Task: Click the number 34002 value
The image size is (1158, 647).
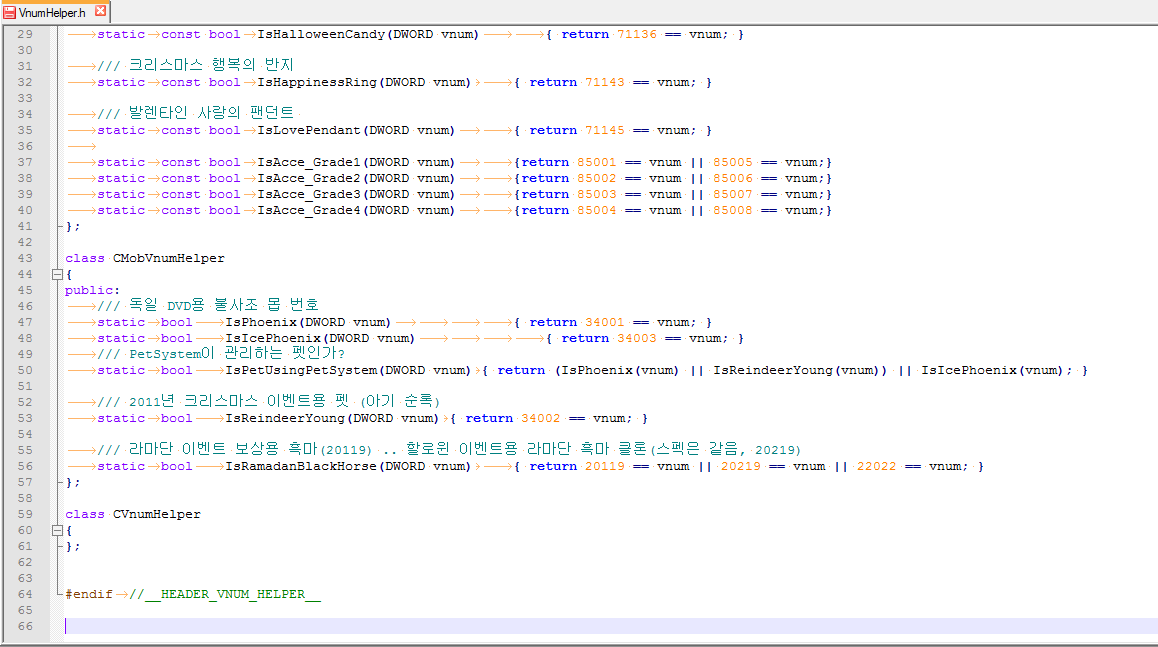Action: pos(541,418)
